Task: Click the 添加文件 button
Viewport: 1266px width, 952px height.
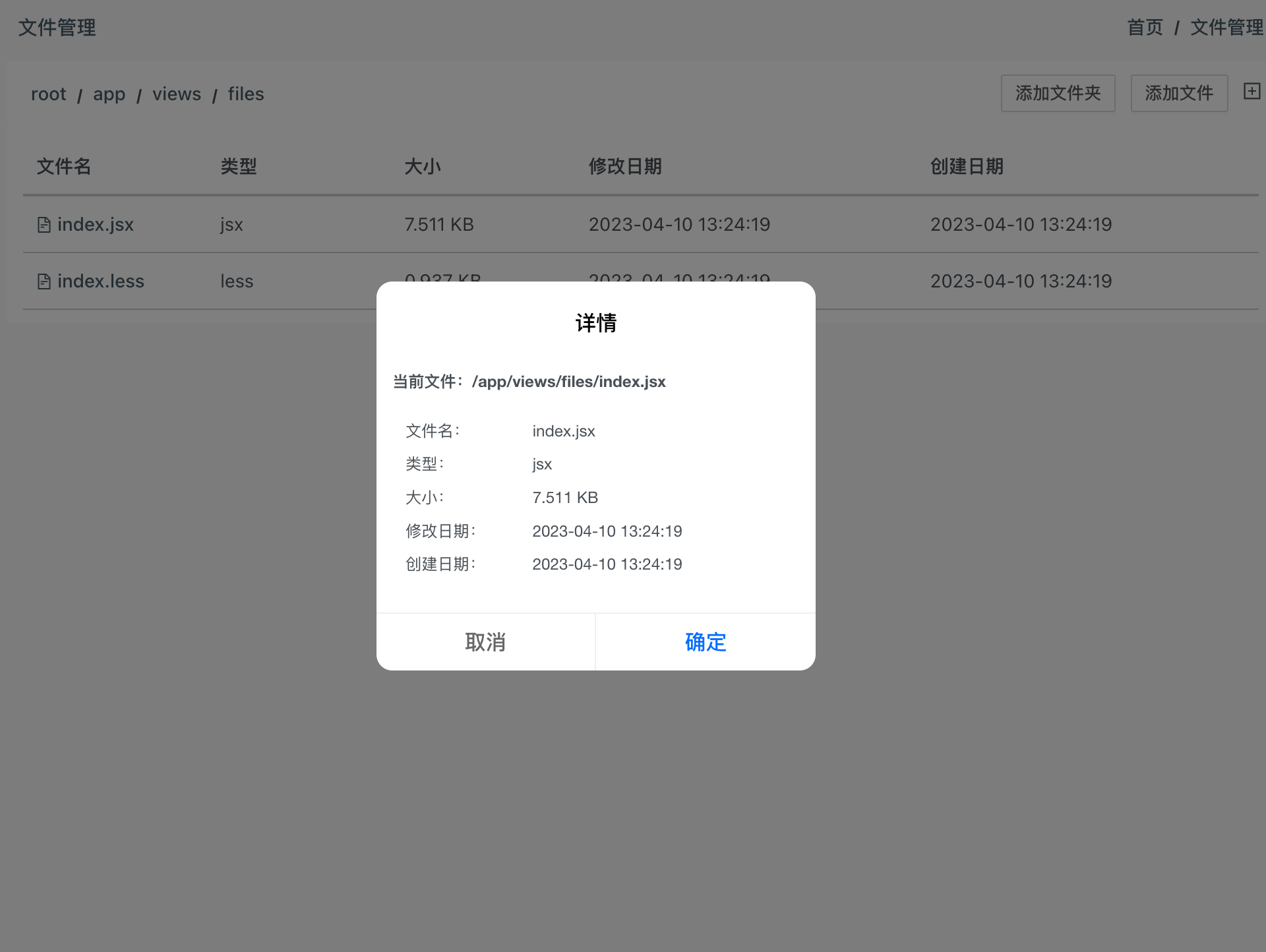Action: (1178, 94)
